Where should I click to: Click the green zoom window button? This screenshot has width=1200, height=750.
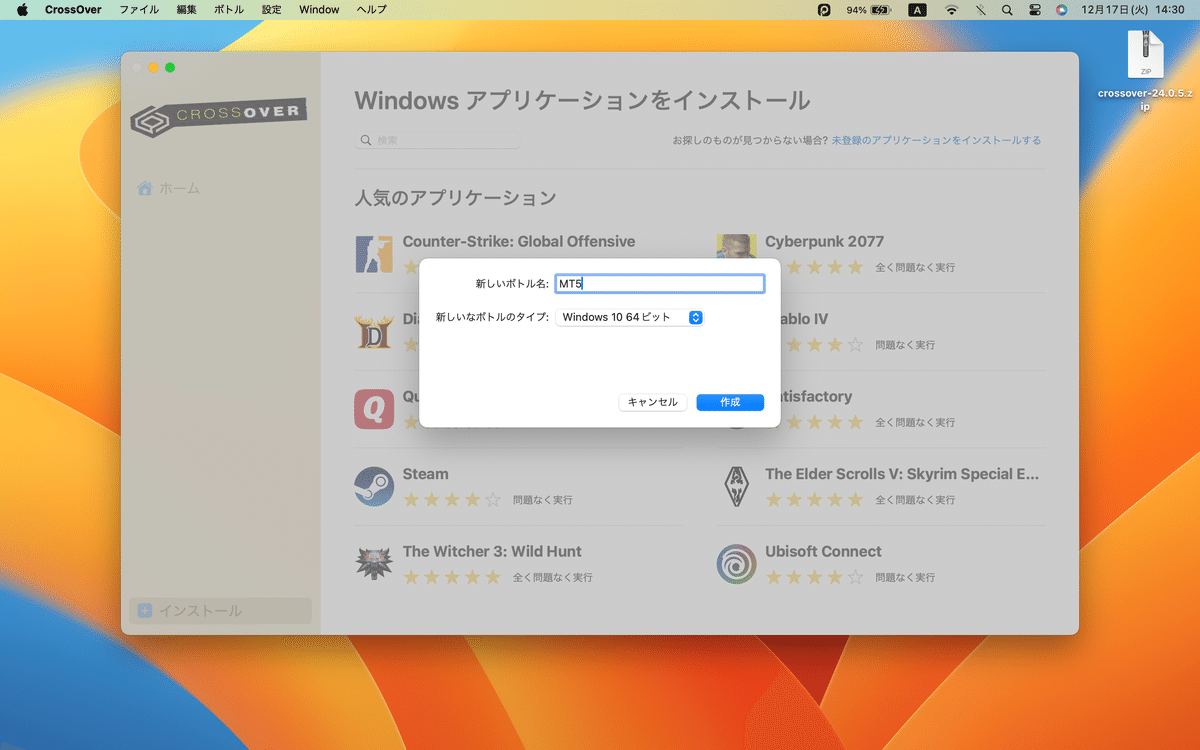[170, 67]
